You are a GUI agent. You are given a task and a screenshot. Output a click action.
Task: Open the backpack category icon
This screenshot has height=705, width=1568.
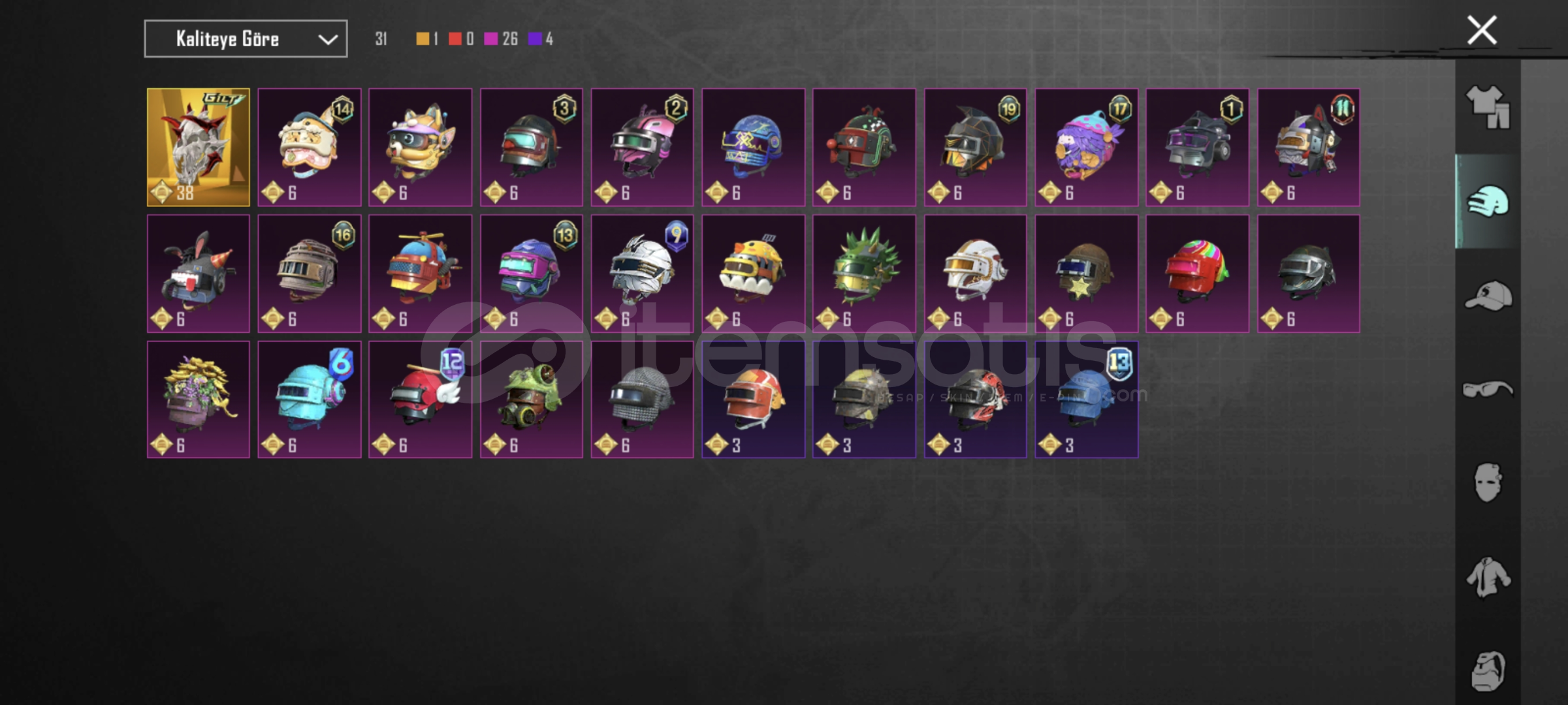click(1488, 670)
